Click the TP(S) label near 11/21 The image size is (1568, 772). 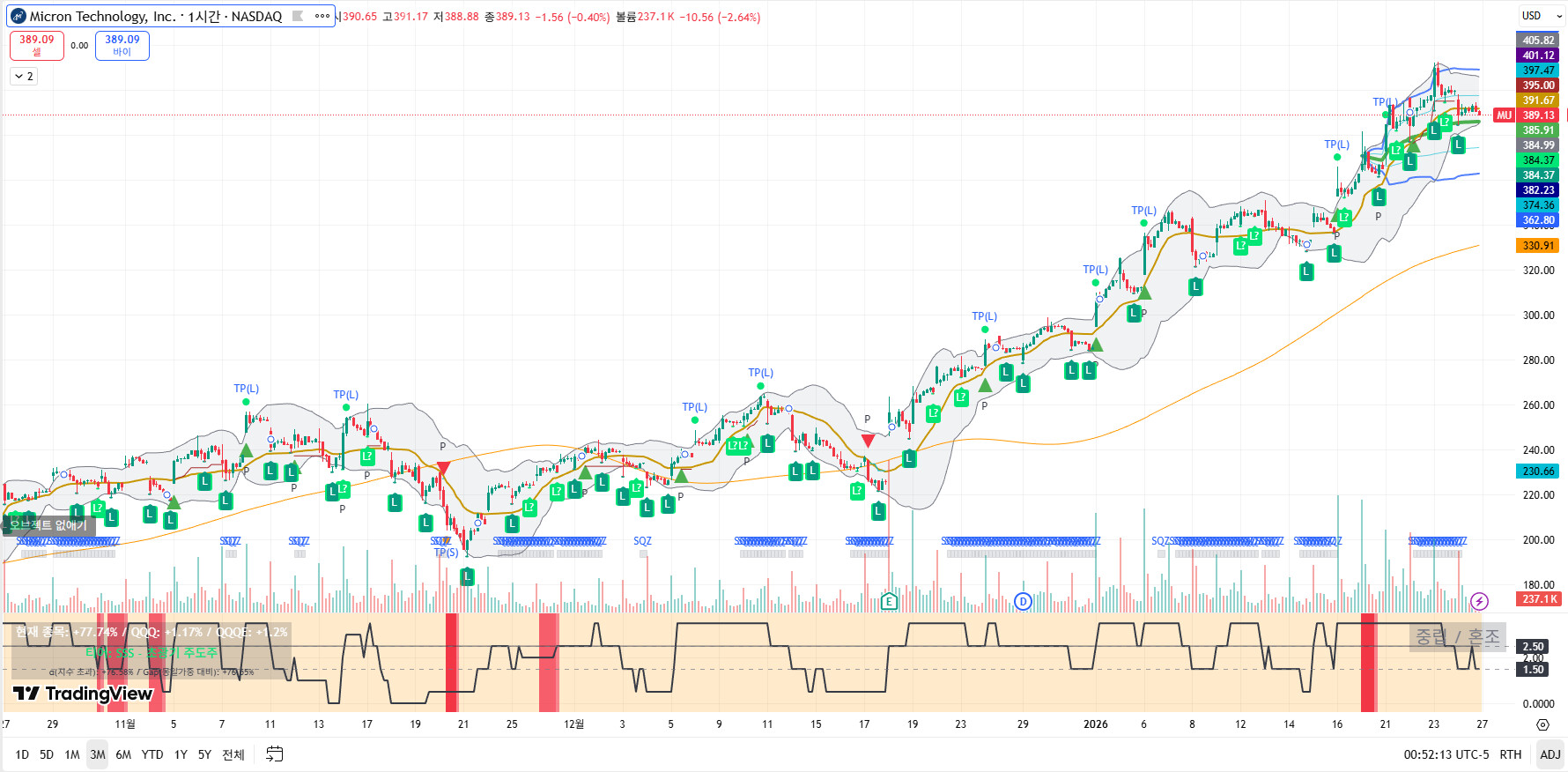(x=446, y=553)
